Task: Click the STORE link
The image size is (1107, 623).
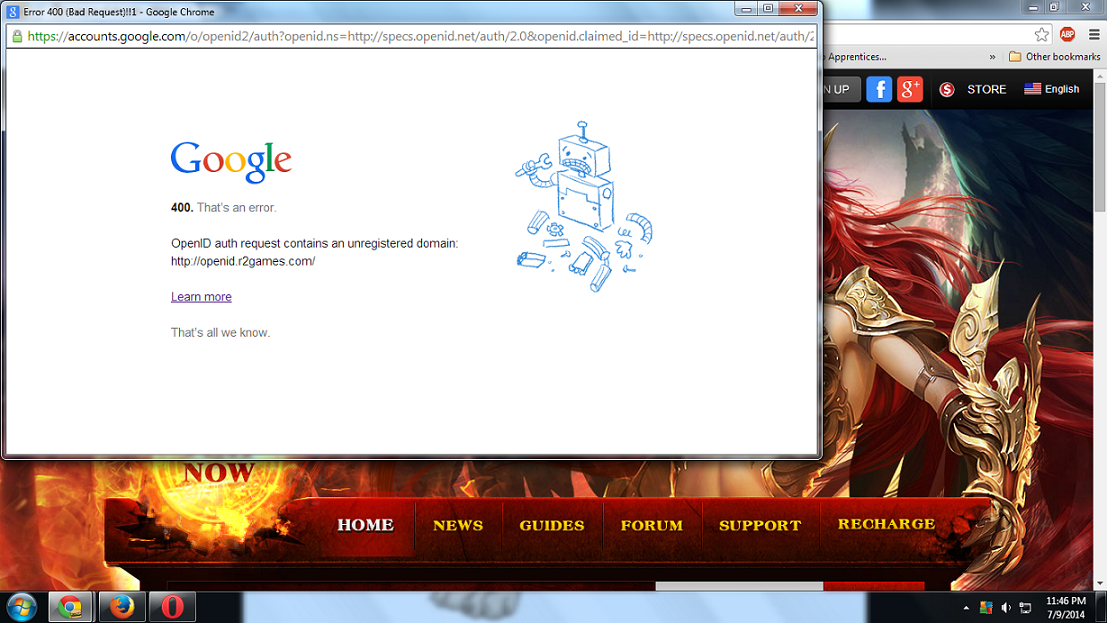Action: [x=986, y=89]
